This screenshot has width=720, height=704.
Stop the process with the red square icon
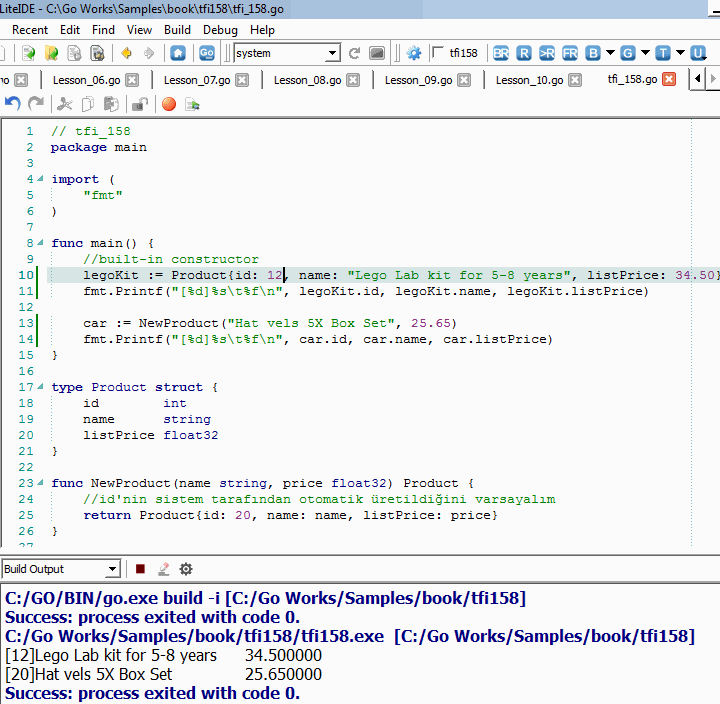click(x=141, y=569)
